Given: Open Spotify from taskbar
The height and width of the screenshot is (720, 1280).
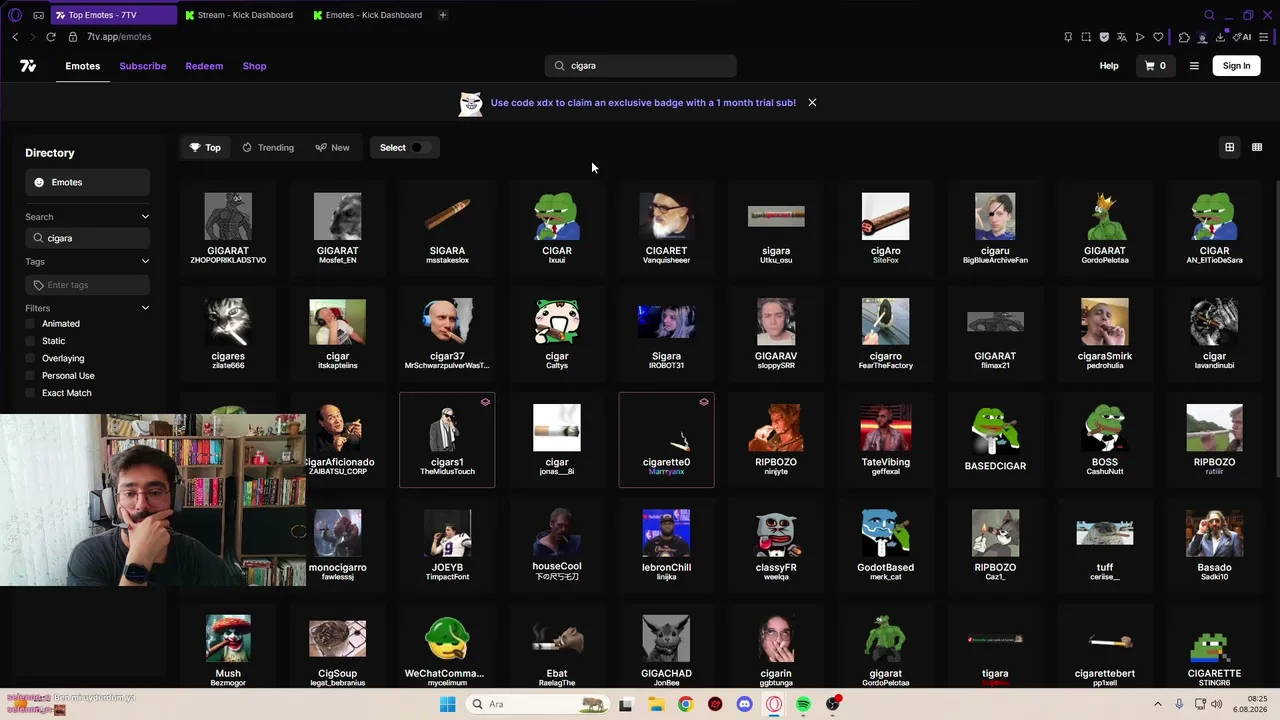Looking at the screenshot, I should pyautogui.click(x=803, y=704).
